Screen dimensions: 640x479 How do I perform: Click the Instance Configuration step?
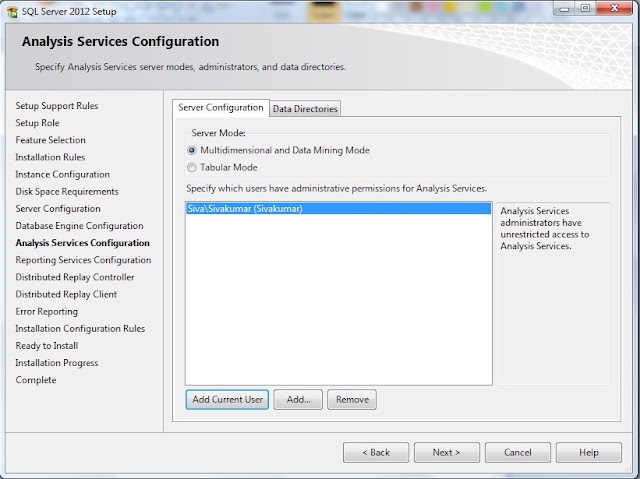pyautogui.click(x=62, y=174)
